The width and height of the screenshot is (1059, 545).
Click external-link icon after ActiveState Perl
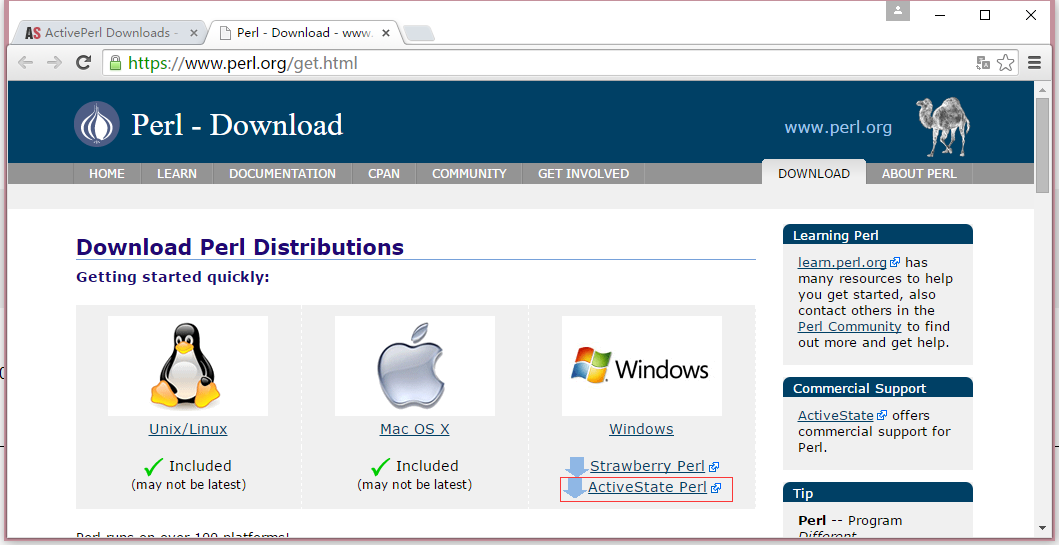coord(716,488)
